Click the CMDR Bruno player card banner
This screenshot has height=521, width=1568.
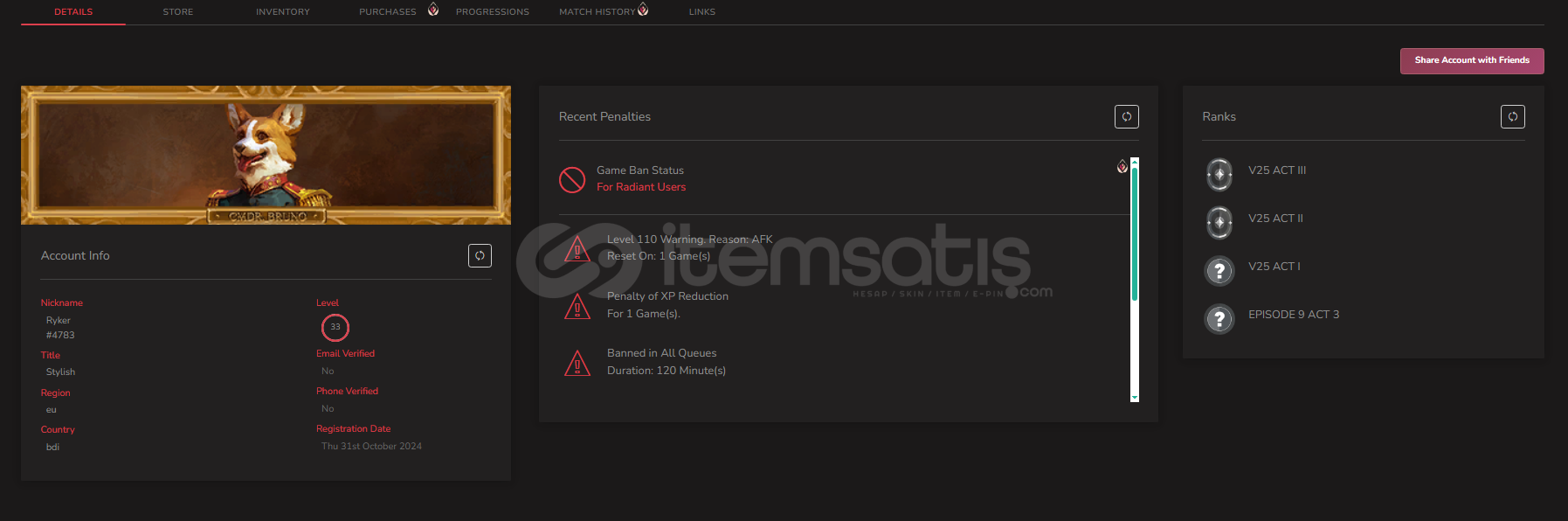(266, 155)
